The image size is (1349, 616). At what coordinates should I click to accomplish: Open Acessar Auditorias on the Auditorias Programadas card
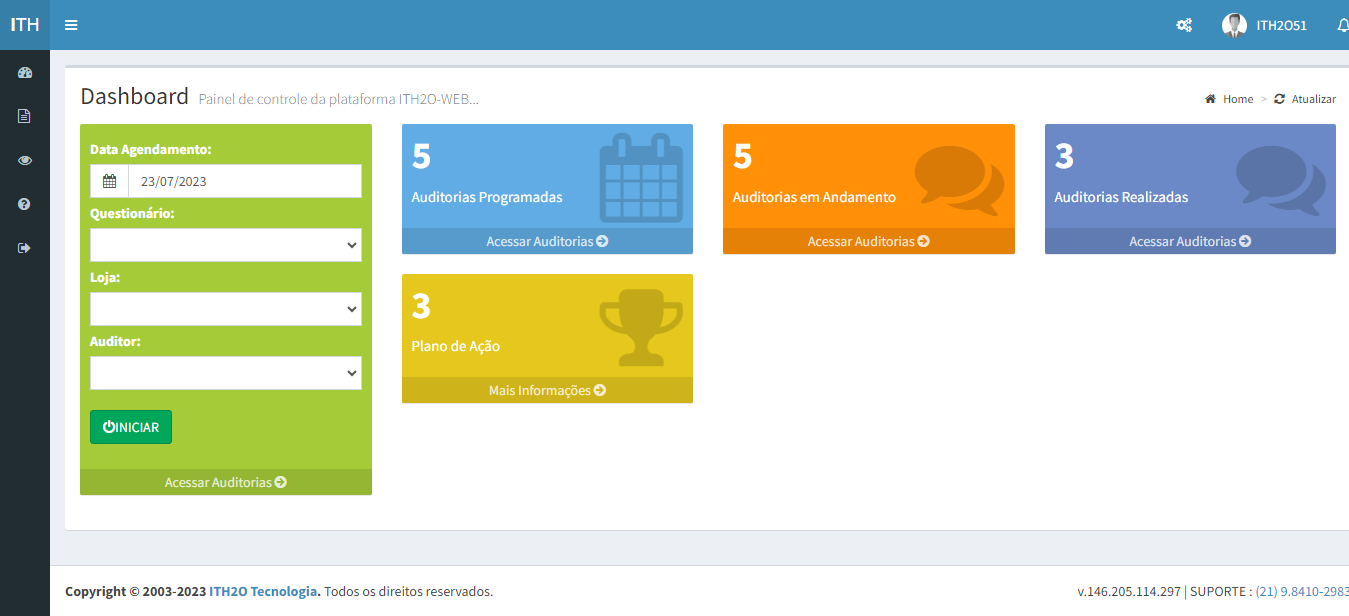[x=547, y=241]
